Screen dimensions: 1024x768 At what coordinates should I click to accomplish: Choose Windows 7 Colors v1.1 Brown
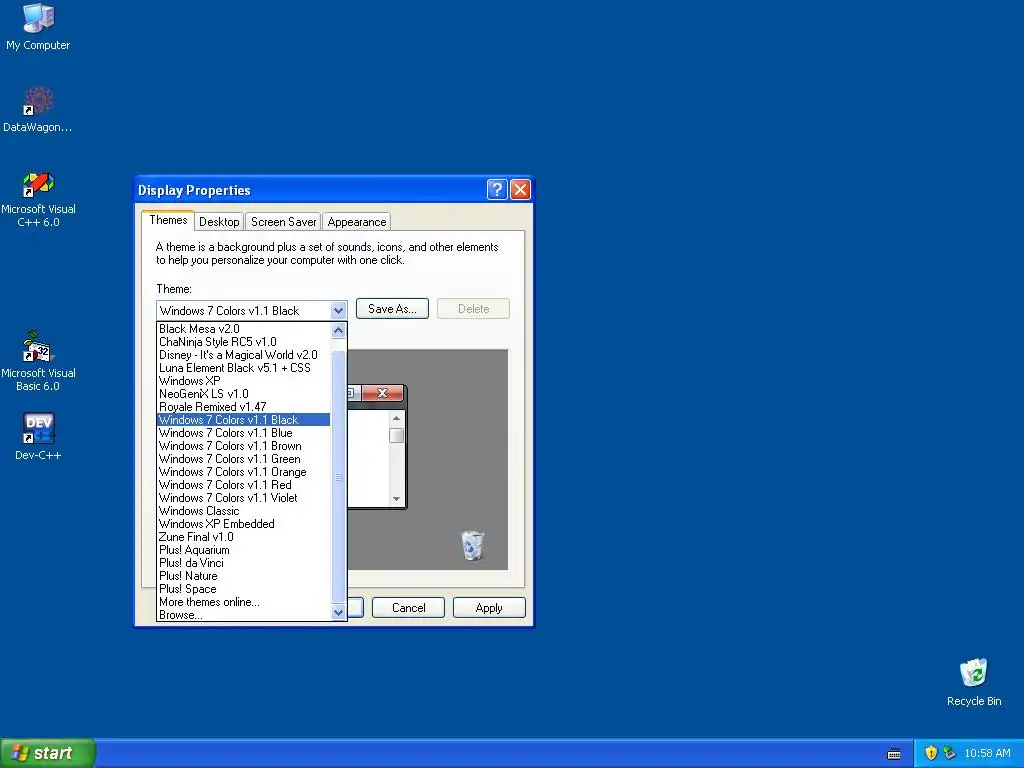(244, 446)
